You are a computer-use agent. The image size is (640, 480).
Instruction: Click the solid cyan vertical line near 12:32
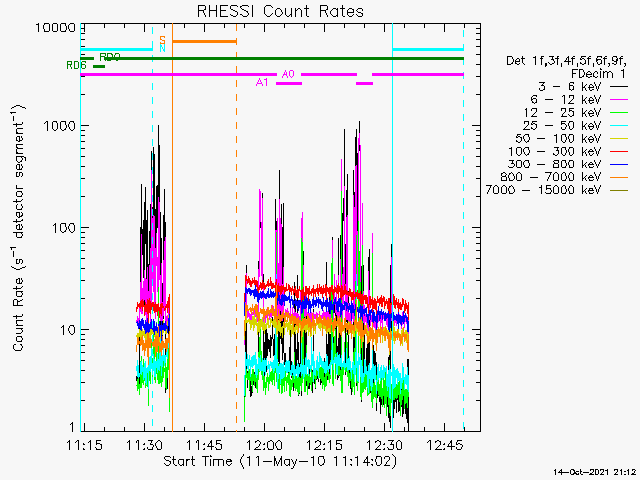tap(392, 227)
